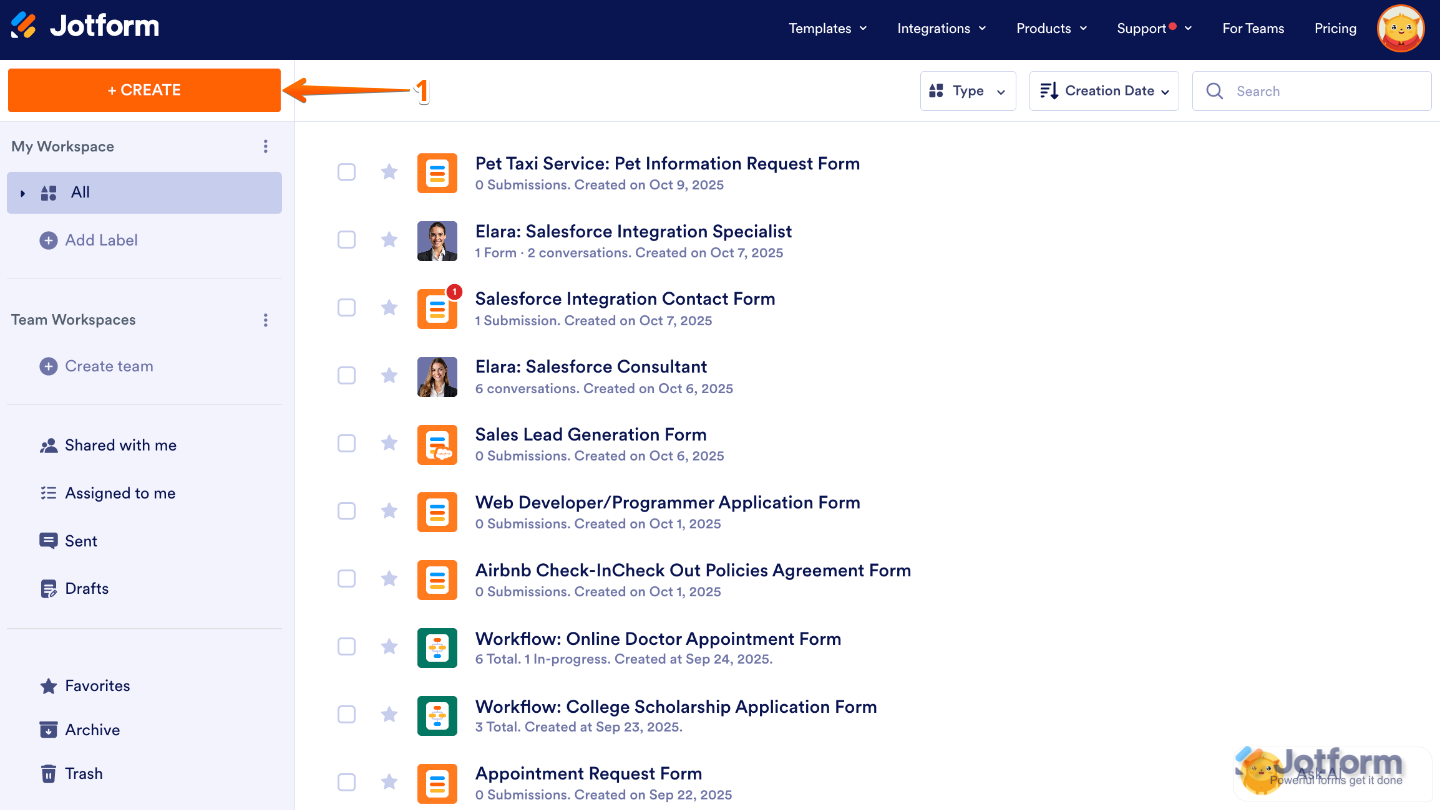The image size is (1440, 810).
Task: Check Elara: Salesforce Consultant row
Action: (347, 375)
